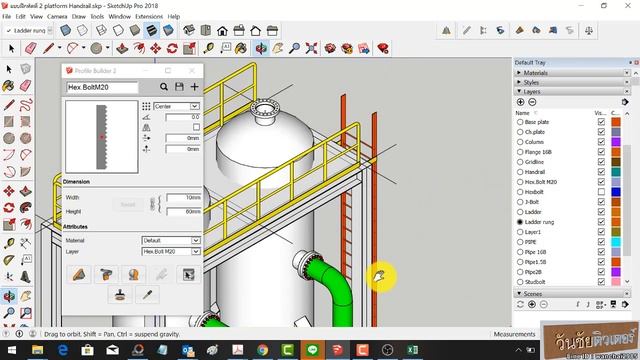Open the Ladder rung layer toolbar dropdown
This screenshot has height=360, width=640.
(50, 31)
